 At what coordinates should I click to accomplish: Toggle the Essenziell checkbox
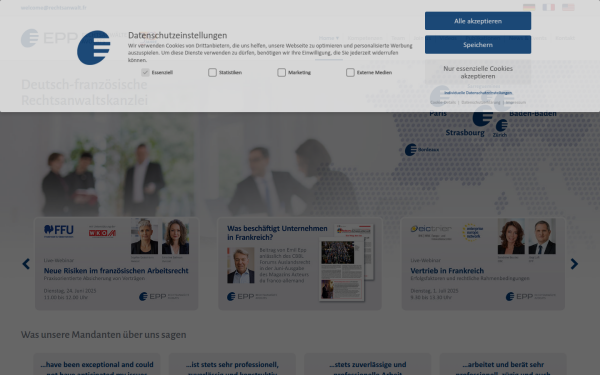(145, 72)
